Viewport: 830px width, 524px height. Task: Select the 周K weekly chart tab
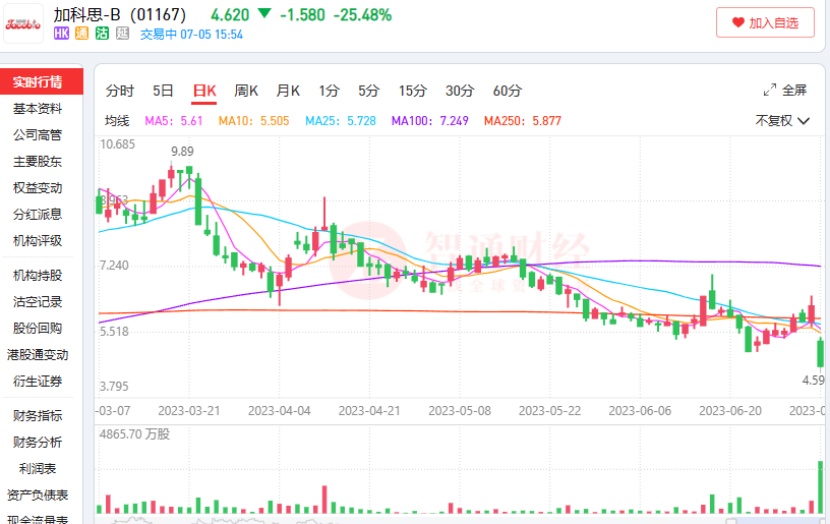[x=246, y=91]
